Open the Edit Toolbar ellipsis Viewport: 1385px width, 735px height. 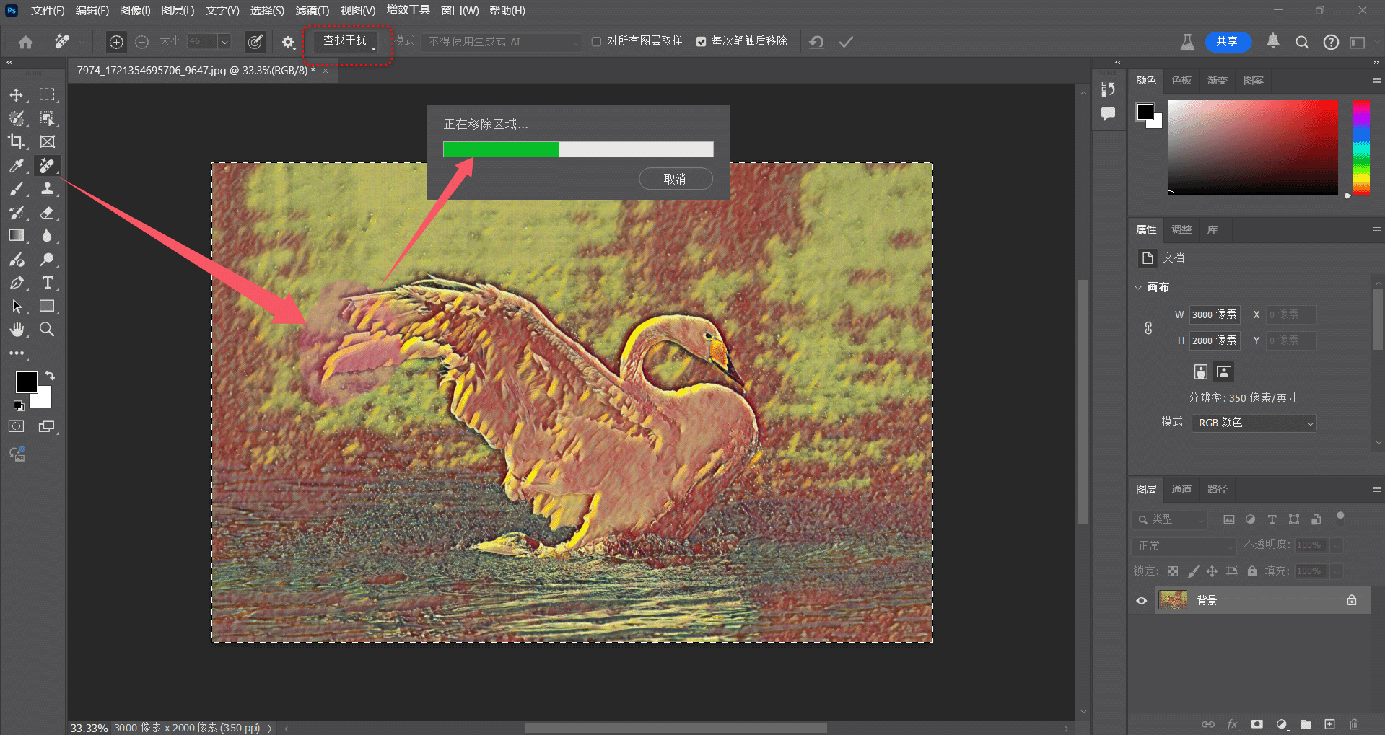coord(17,353)
